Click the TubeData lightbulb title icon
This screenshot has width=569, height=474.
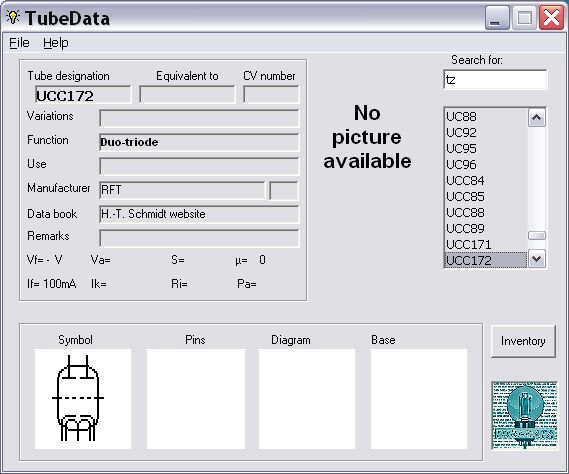click(x=13, y=17)
